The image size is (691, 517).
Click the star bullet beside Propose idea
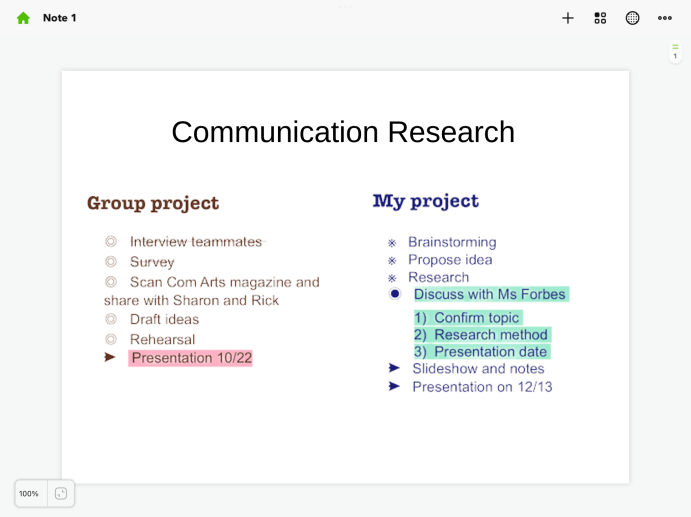click(392, 260)
